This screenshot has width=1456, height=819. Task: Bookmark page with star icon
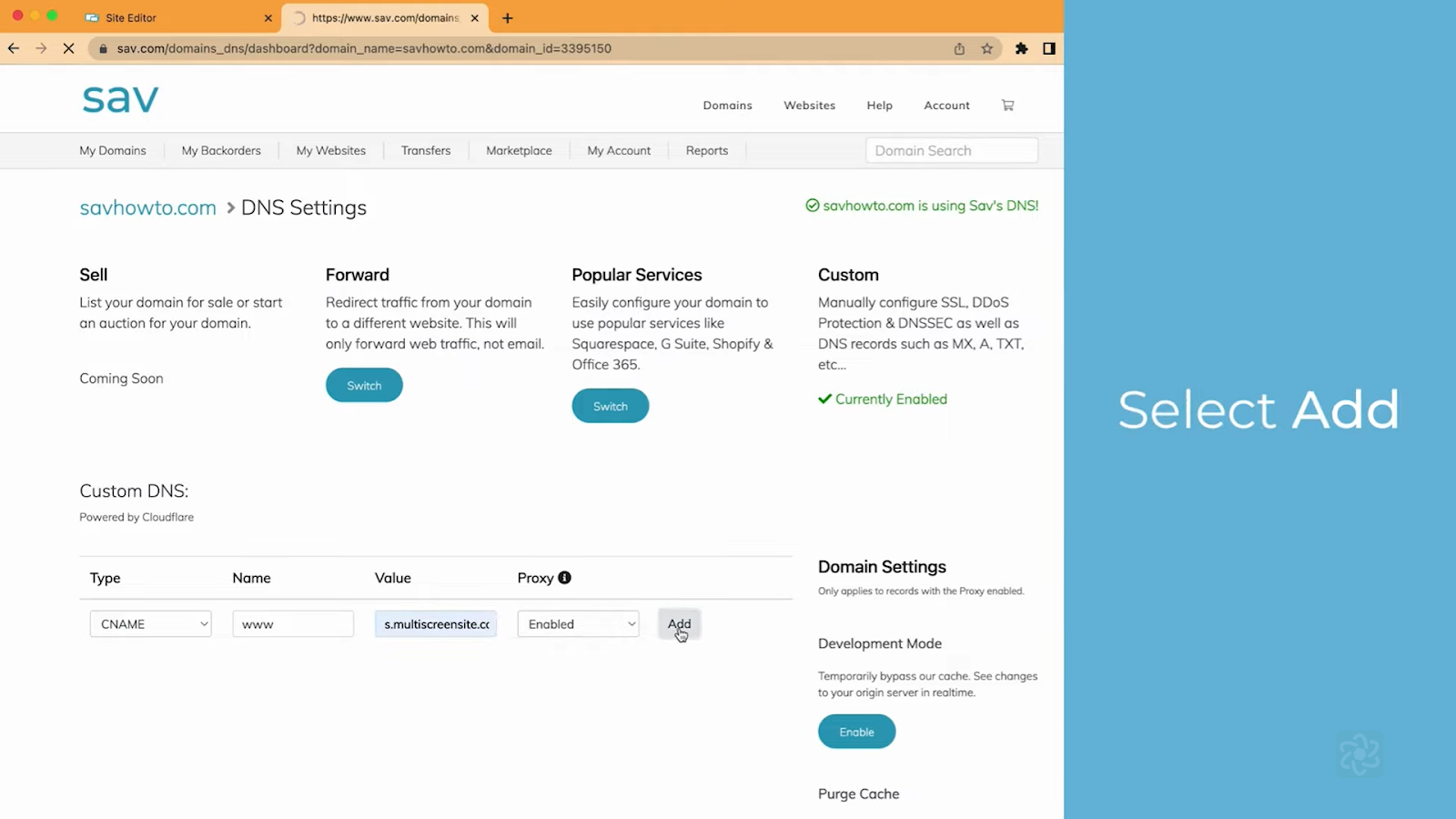(987, 48)
